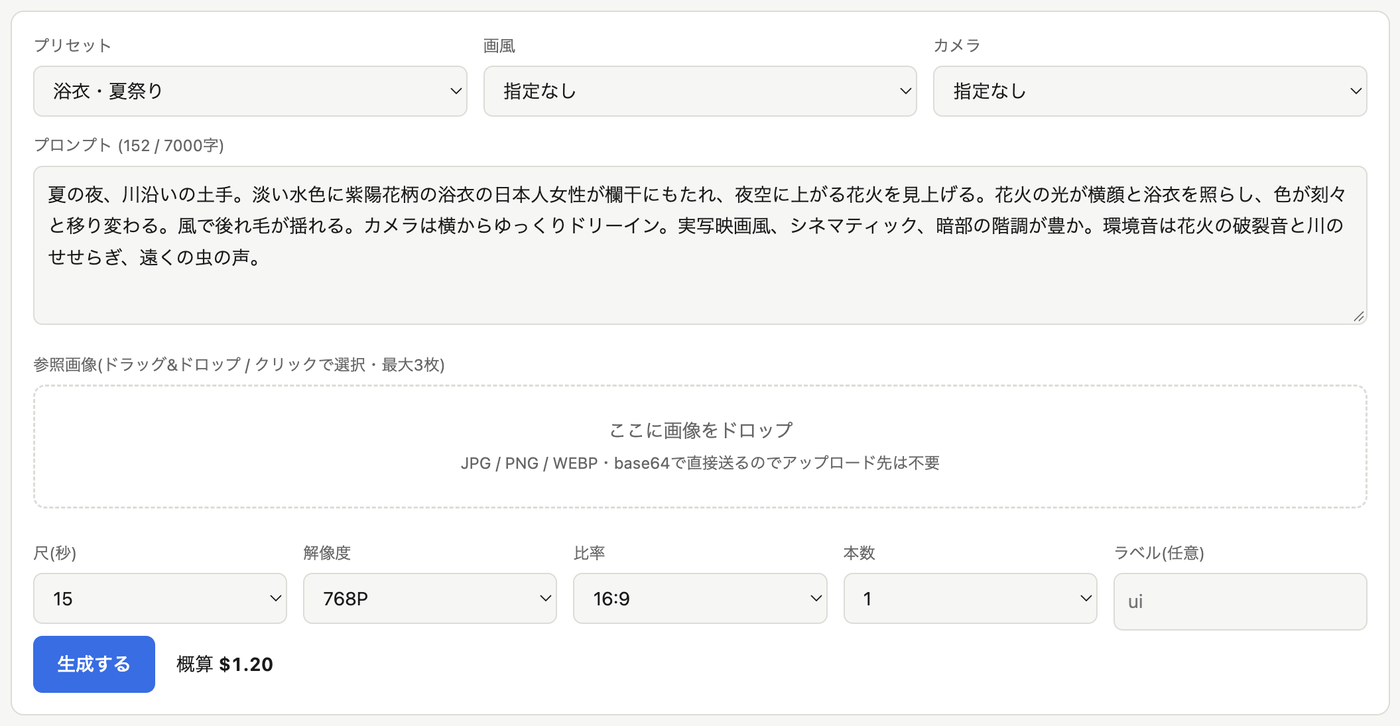Click the プロンプト (152 / 7000字) label
The image size is (1400, 726).
129,145
